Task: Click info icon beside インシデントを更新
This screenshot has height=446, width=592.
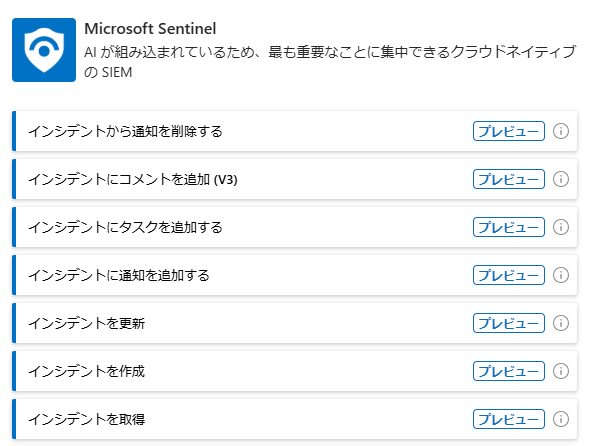Action: (x=561, y=323)
